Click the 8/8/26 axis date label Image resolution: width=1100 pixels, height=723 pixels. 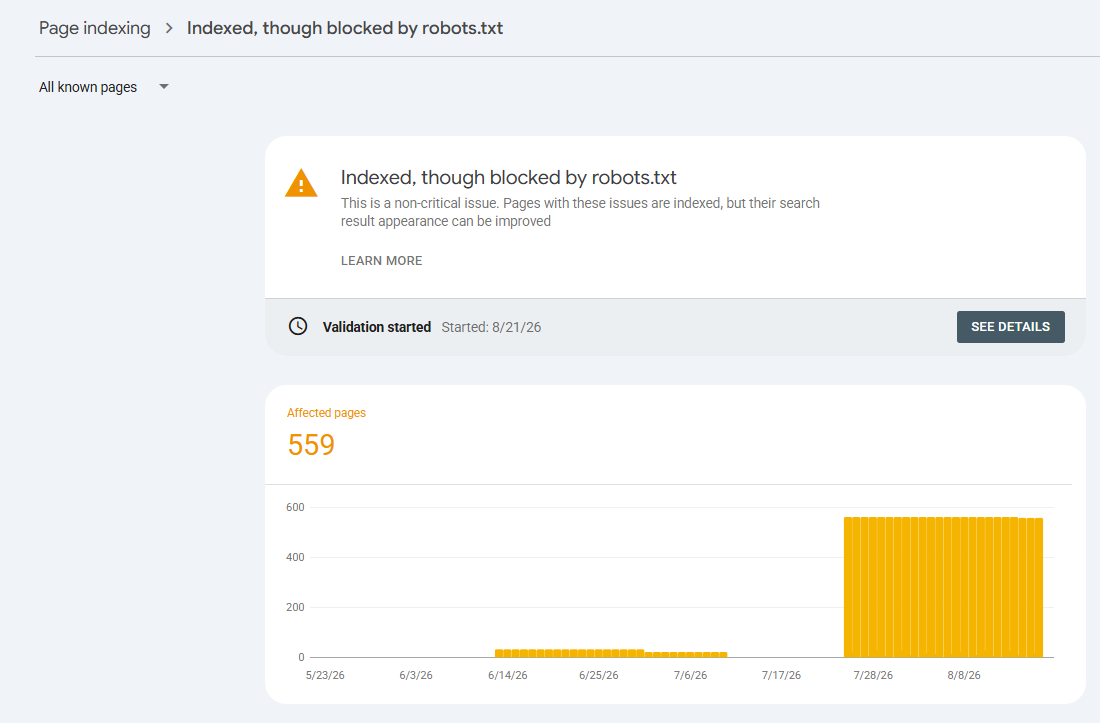(964, 675)
